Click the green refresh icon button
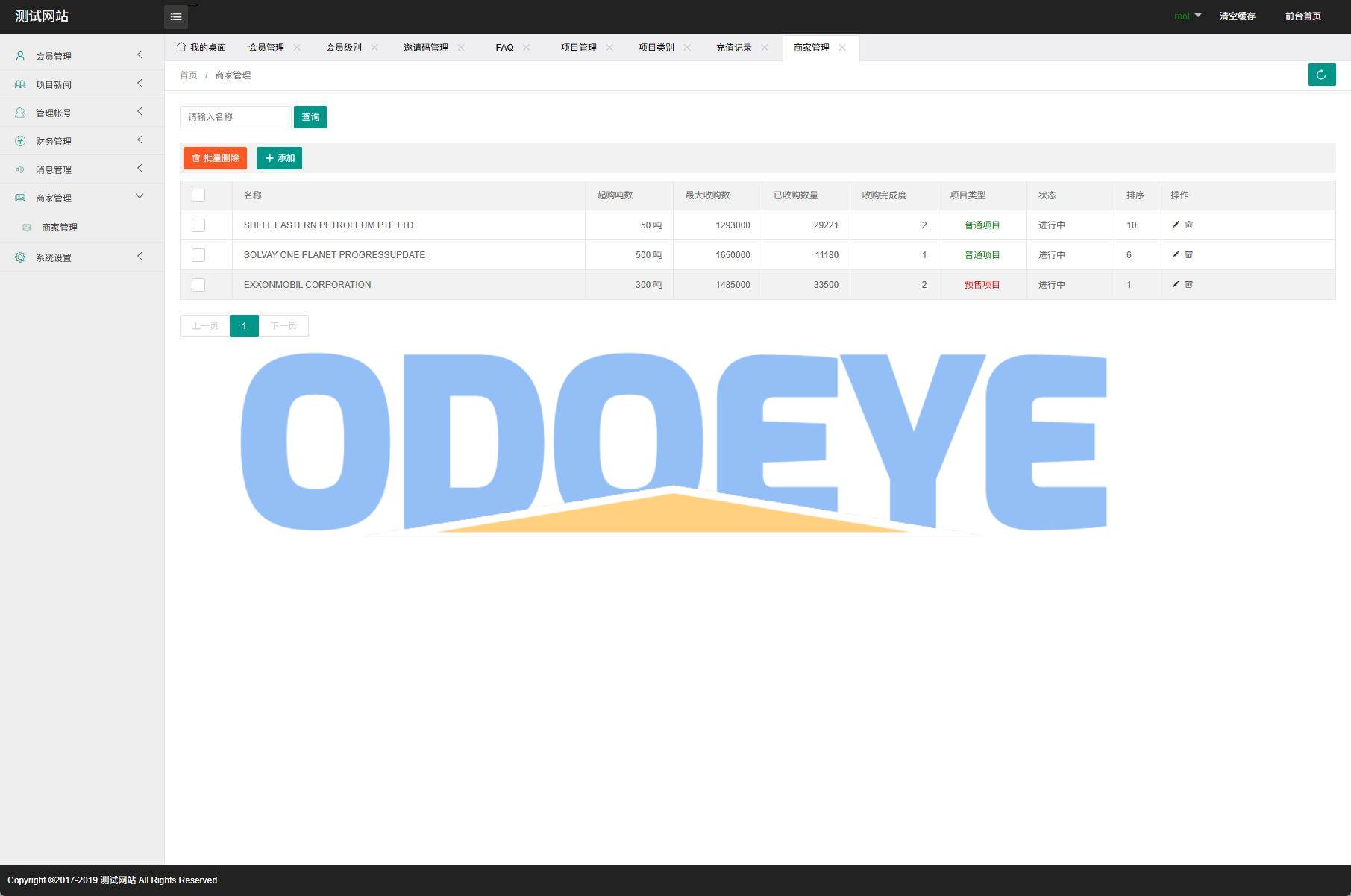The width and height of the screenshot is (1351, 896). [x=1321, y=75]
